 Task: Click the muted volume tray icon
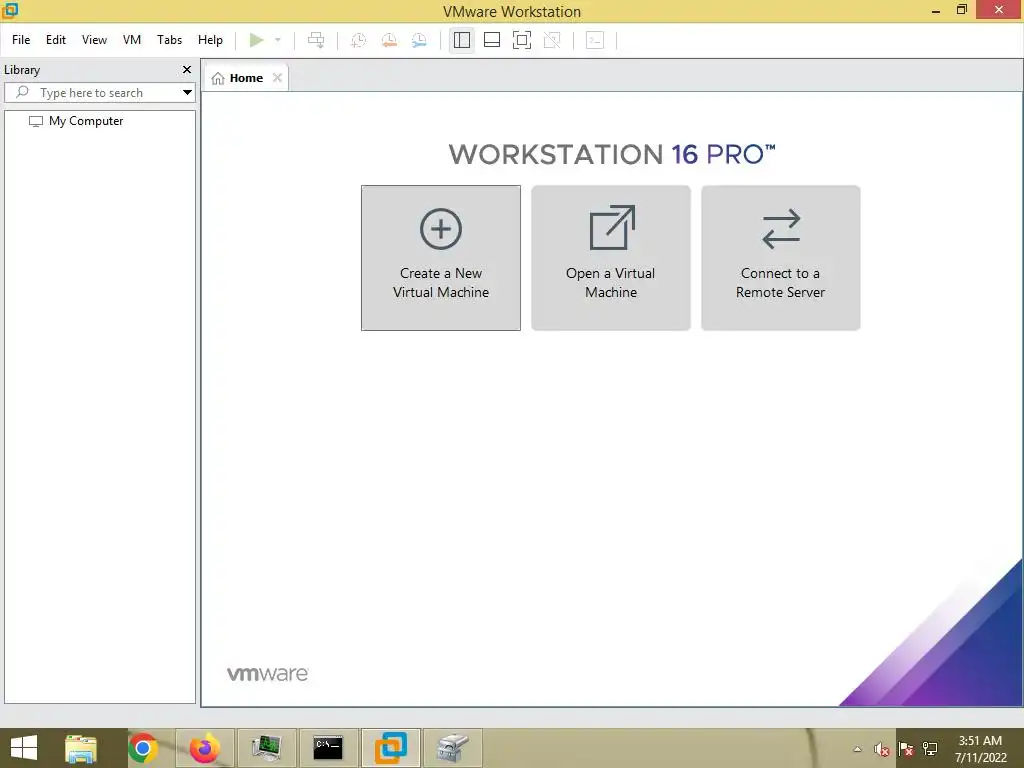pos(881,749)
